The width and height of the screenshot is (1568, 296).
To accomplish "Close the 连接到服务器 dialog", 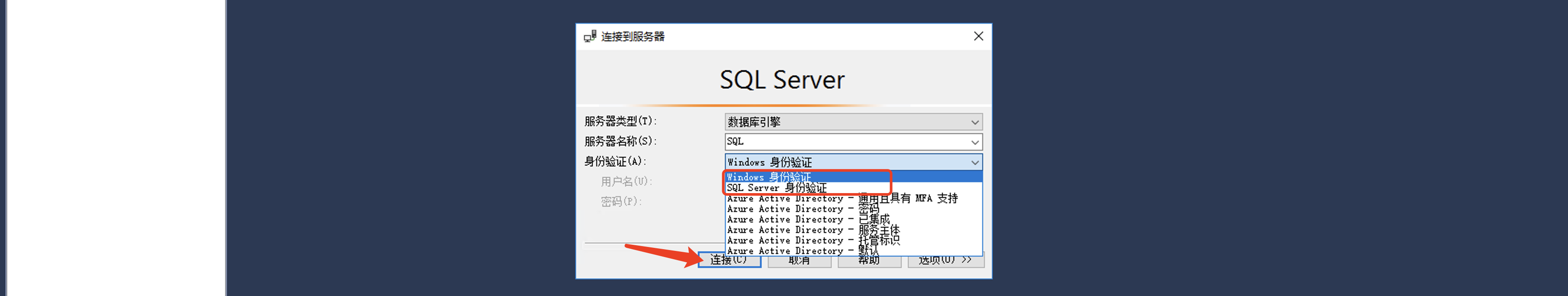I will coord(977,36).
